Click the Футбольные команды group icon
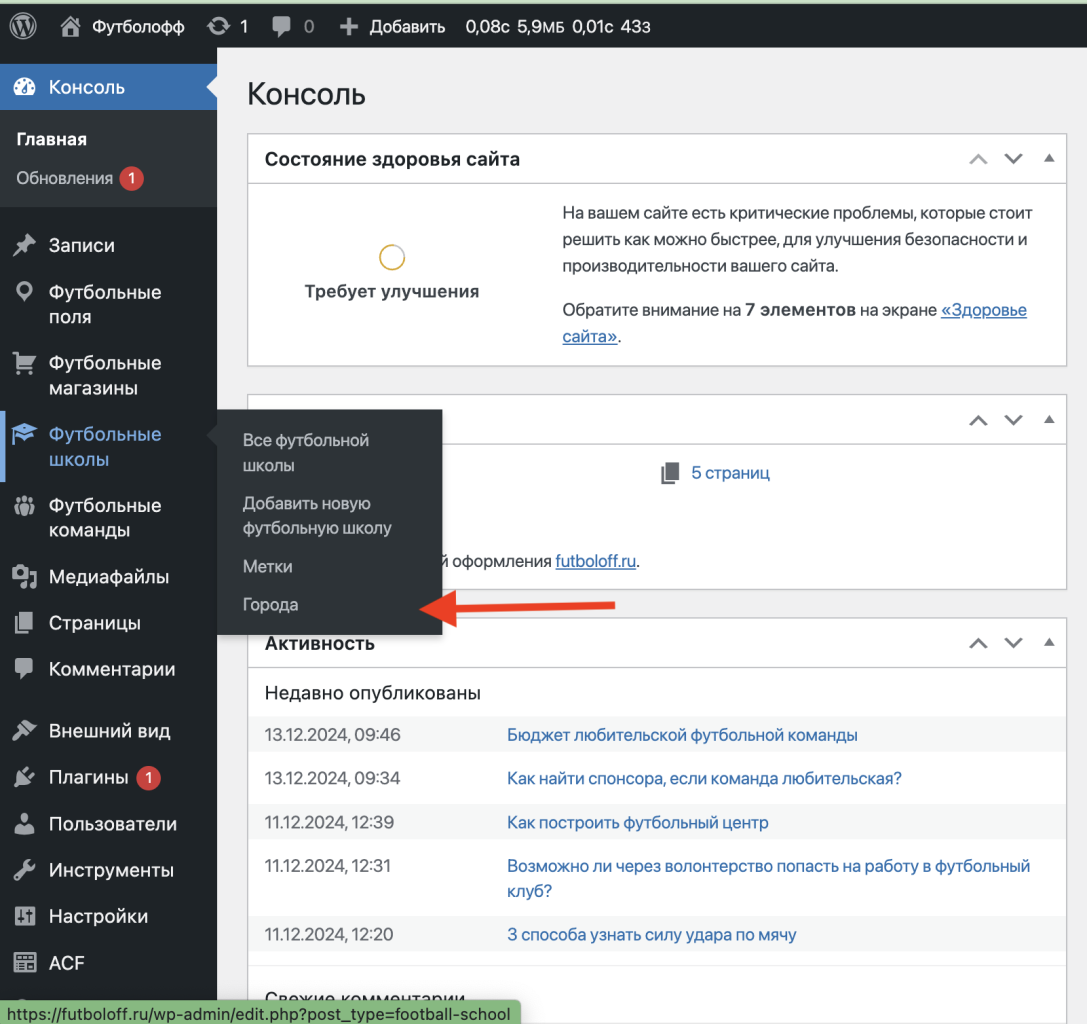 tap(24, 506)
